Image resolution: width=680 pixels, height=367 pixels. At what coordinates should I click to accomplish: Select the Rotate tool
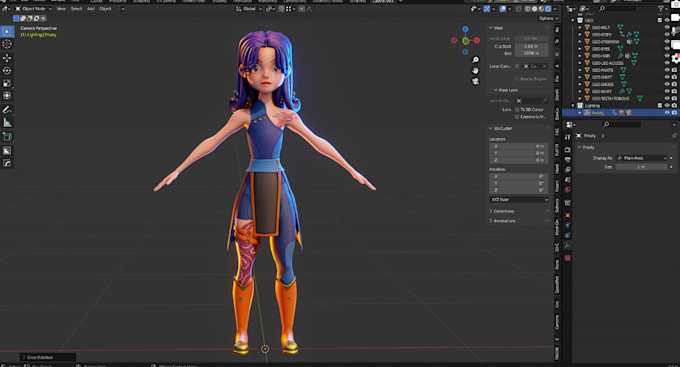pyautogui.click(x=7, y=70)
